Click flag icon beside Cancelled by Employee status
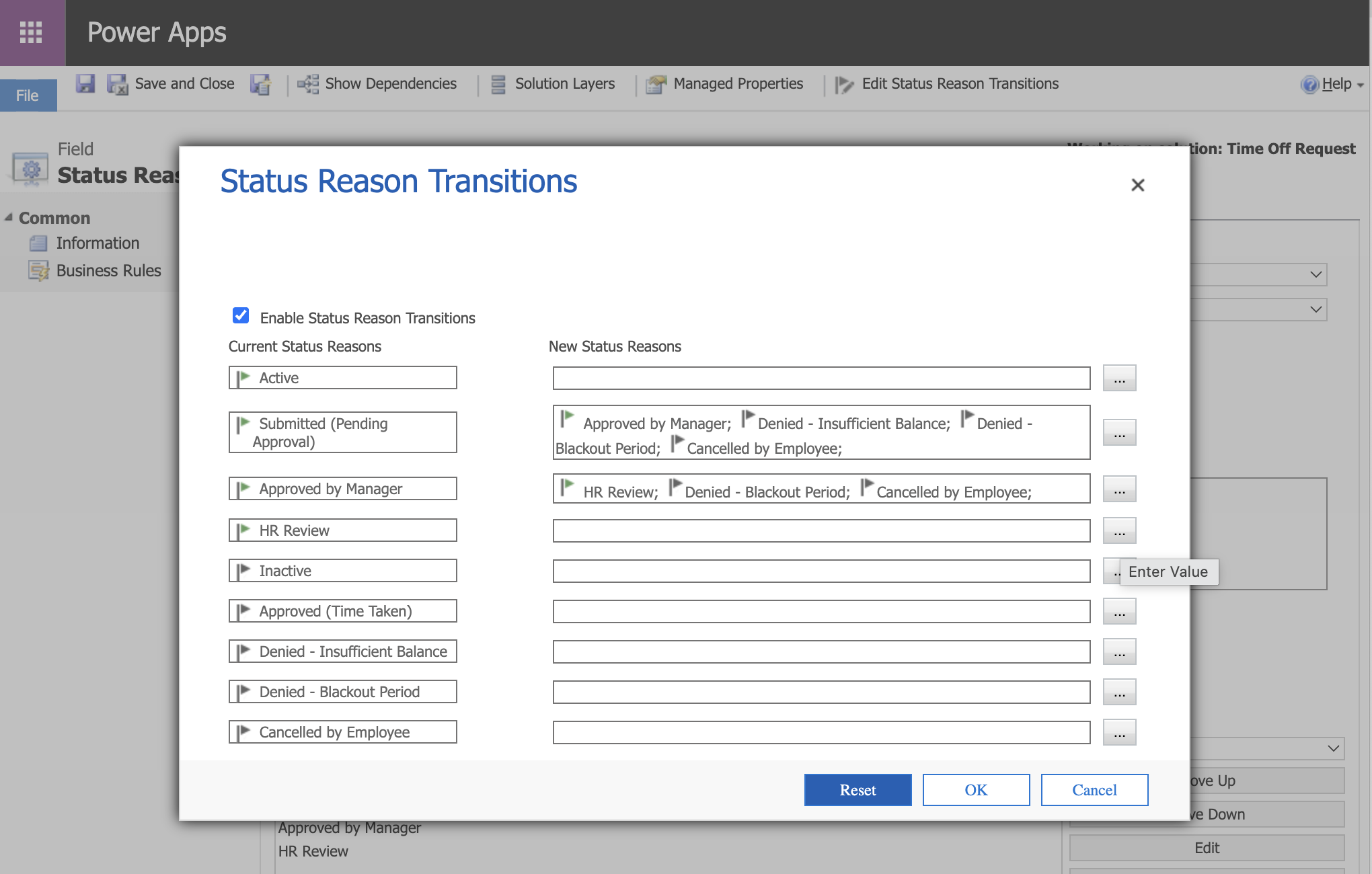The width and height of the screenshot is (1372, 874). point(243,732)
